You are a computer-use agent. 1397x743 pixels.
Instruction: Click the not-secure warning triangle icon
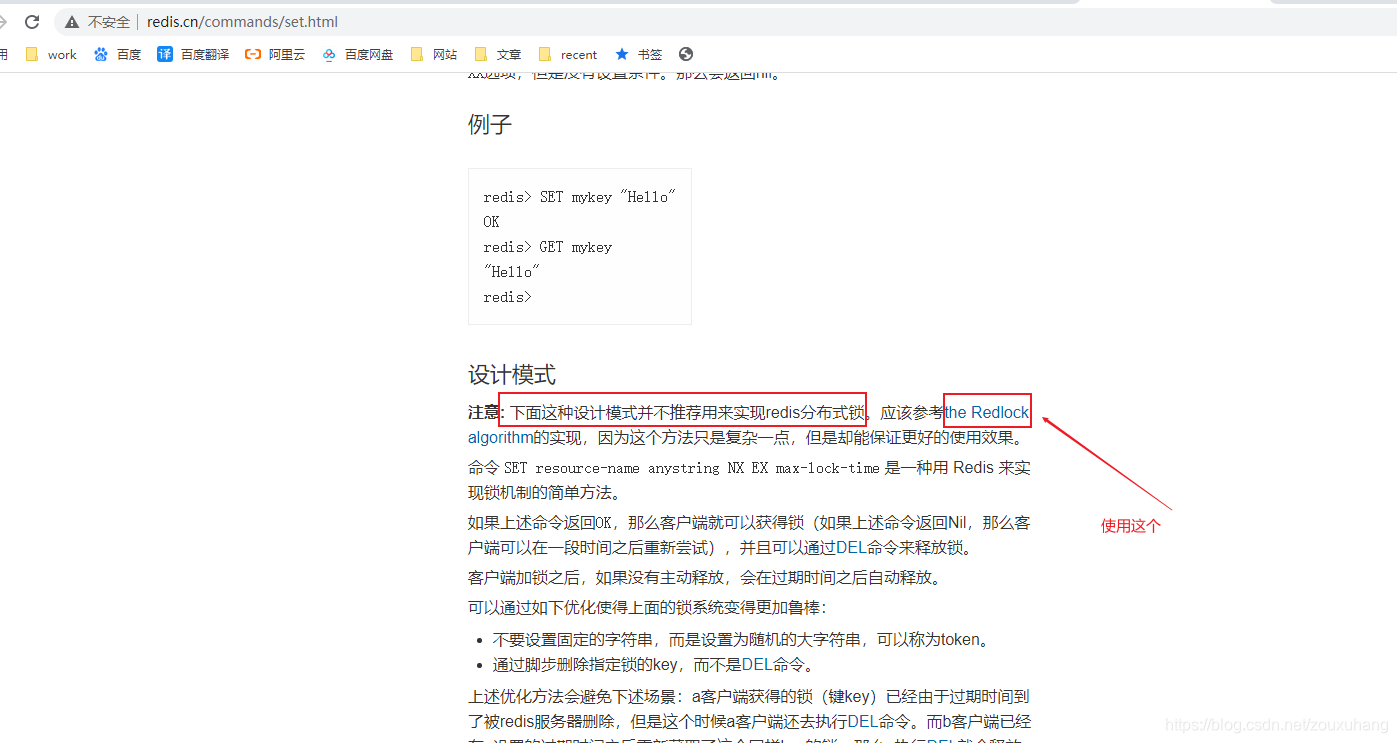(72, 22)
